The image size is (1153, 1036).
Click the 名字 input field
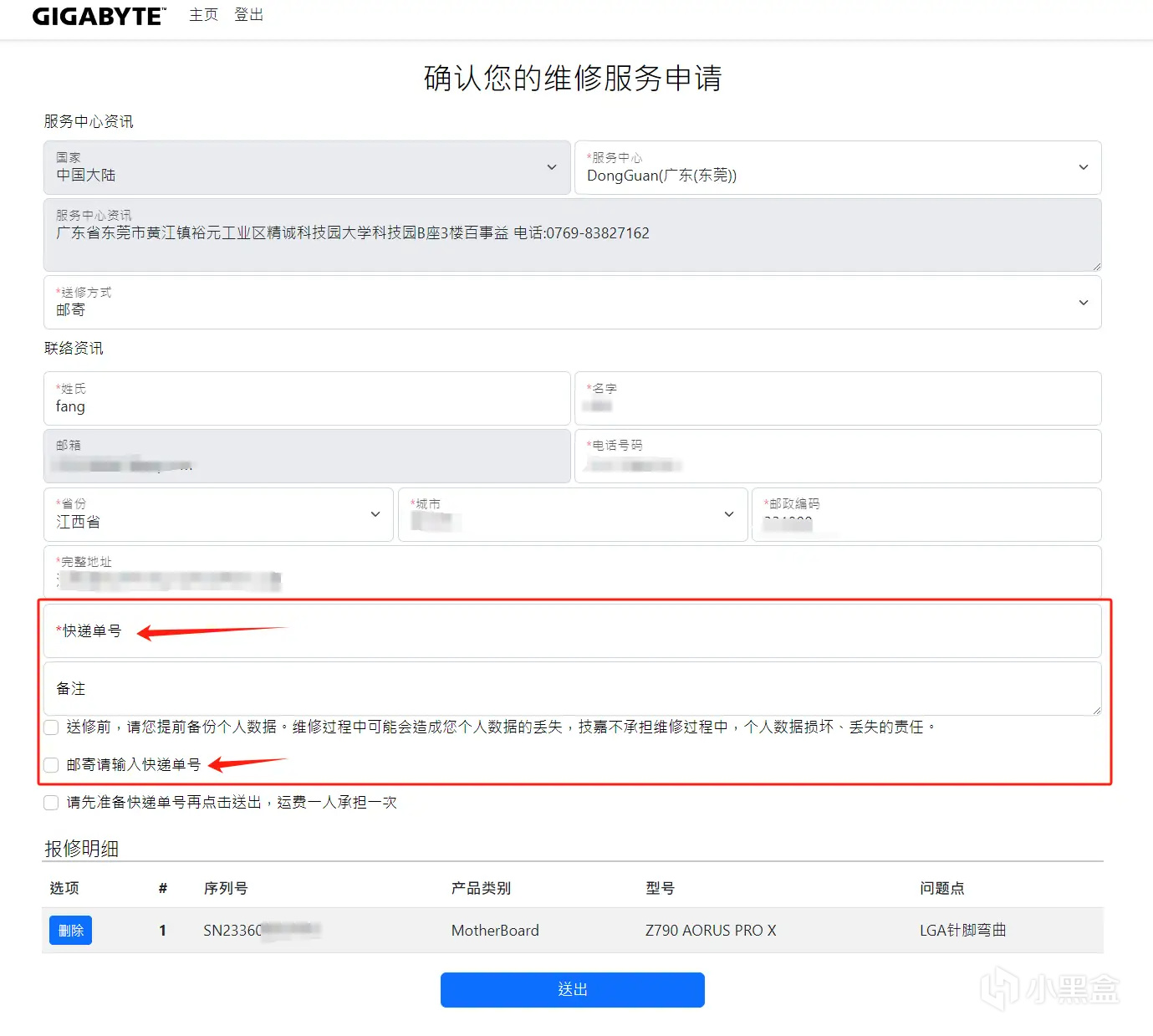838,398
